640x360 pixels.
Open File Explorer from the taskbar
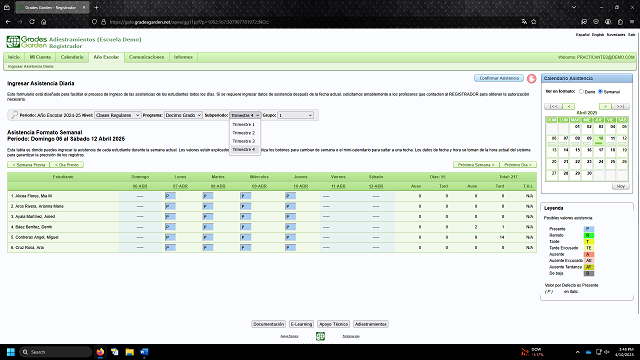(129, 352)
